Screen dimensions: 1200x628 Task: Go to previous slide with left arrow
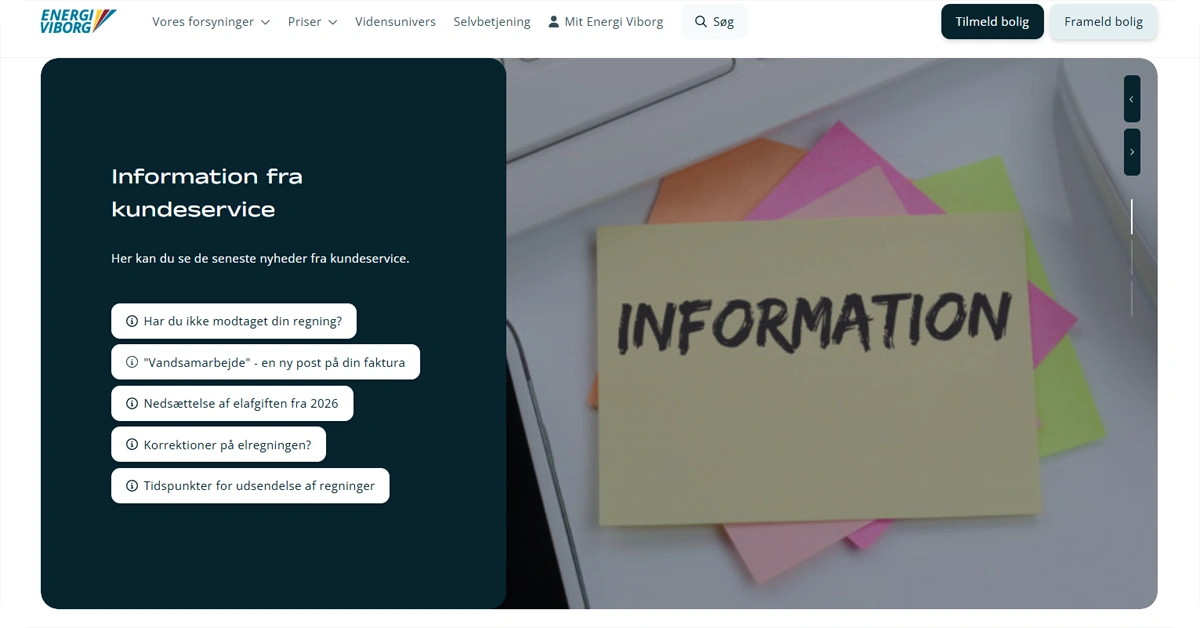point(1131,99)
